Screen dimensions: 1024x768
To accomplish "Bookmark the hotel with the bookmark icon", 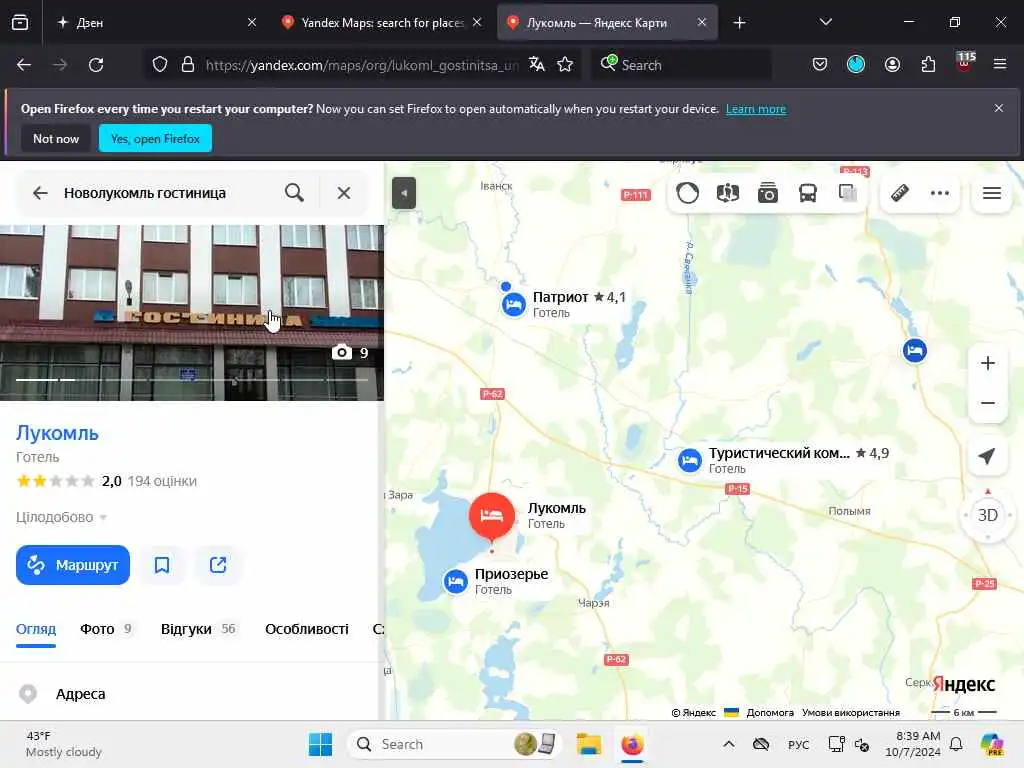I will click(162, 565).
